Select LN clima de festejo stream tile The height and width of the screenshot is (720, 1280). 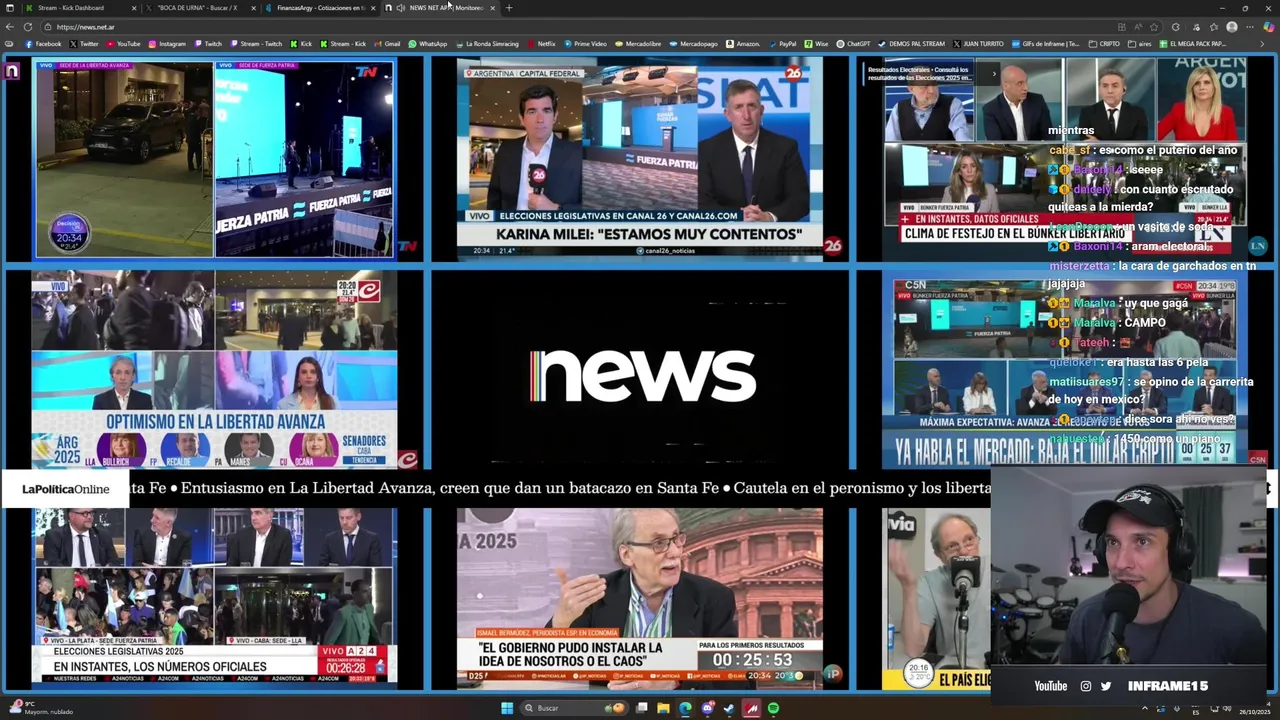(x=1065, y=159)
